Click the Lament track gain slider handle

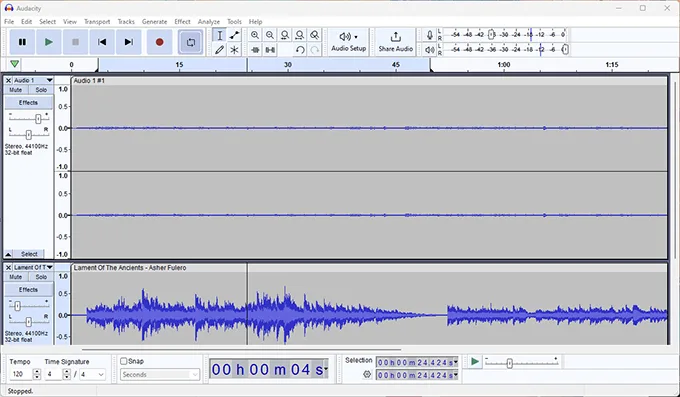click(x=17, y=306)
